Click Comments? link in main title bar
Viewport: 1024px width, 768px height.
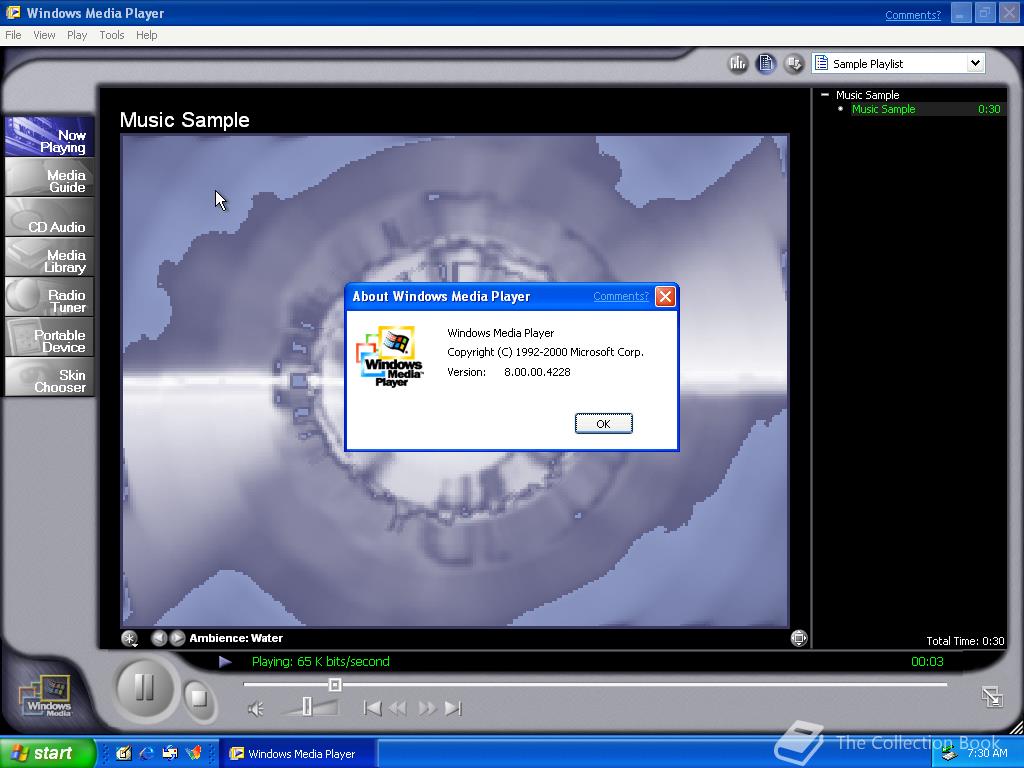click(x=913, y=15)
